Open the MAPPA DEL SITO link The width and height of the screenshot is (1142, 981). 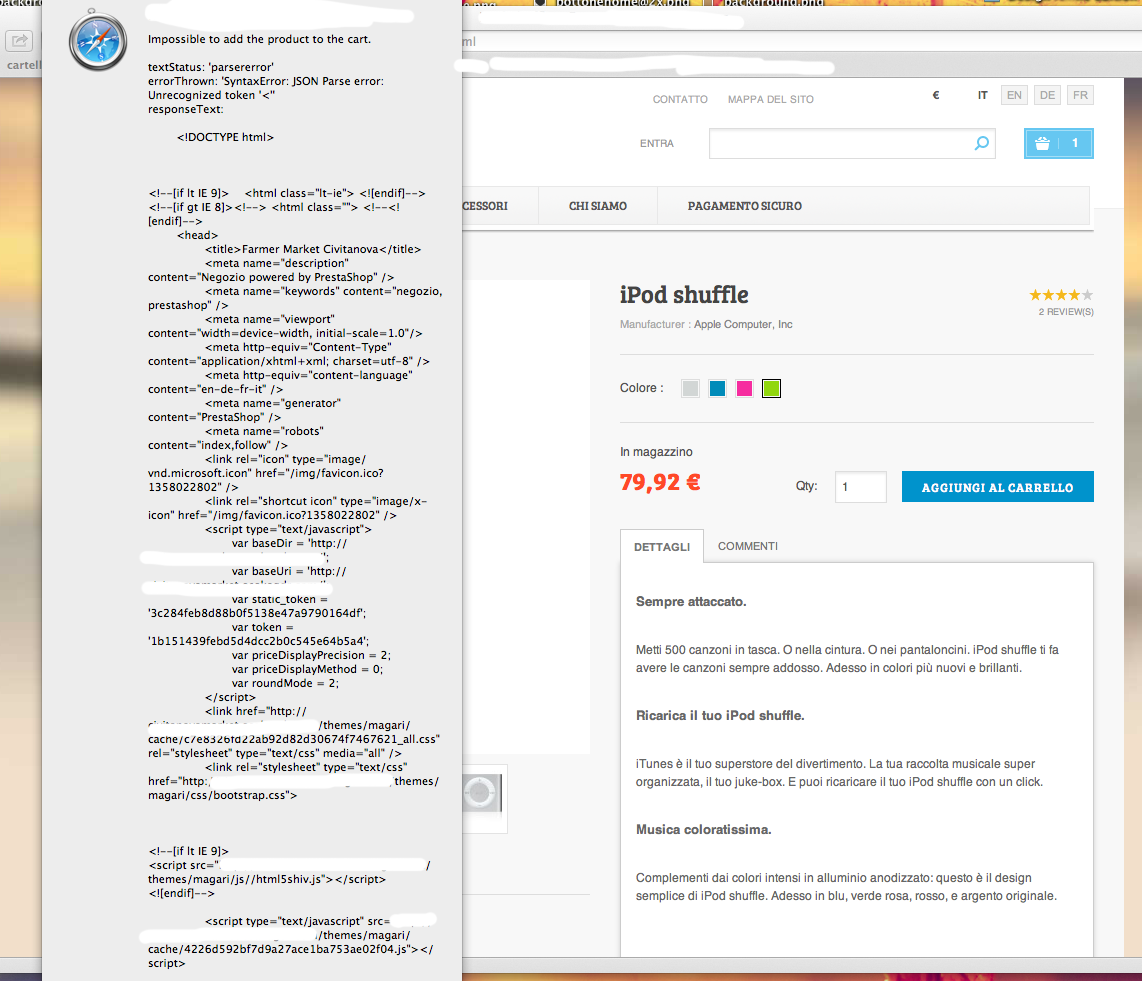(771, 99)
